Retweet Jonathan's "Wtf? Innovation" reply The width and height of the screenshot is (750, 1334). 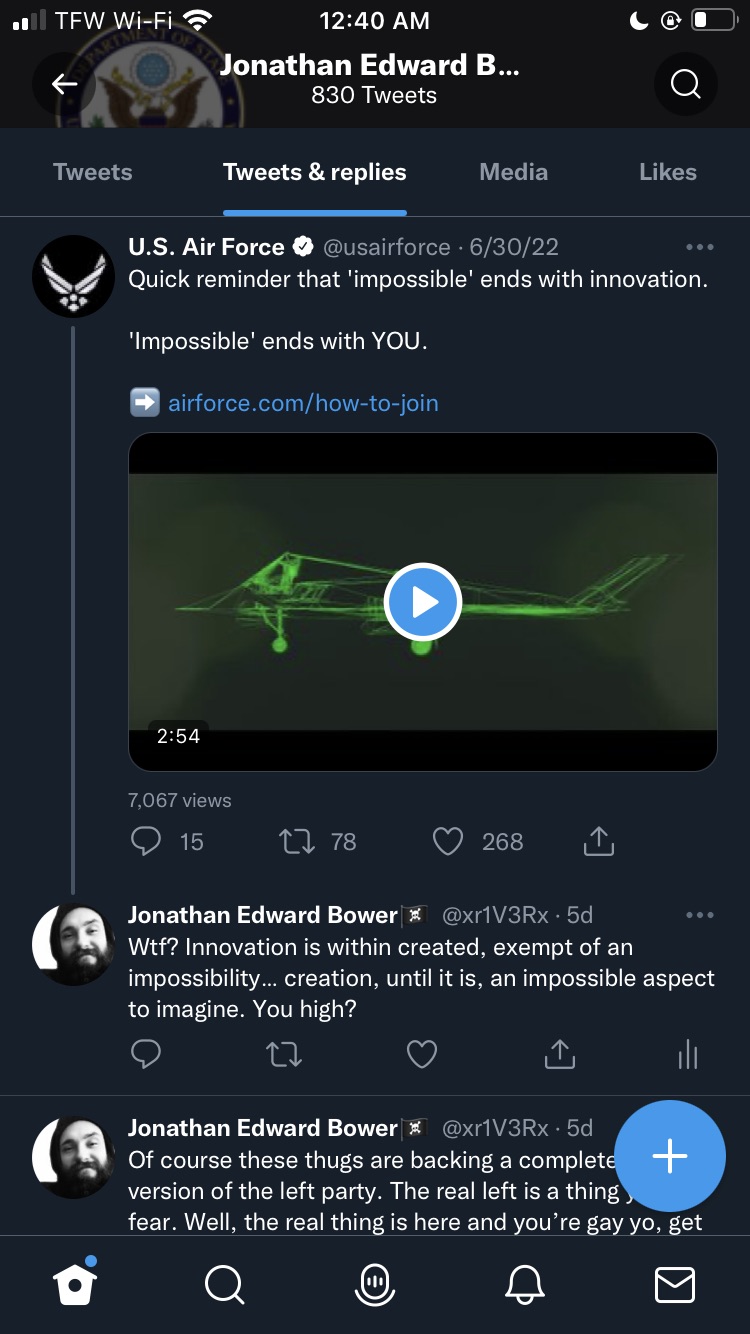(284, 1054)
